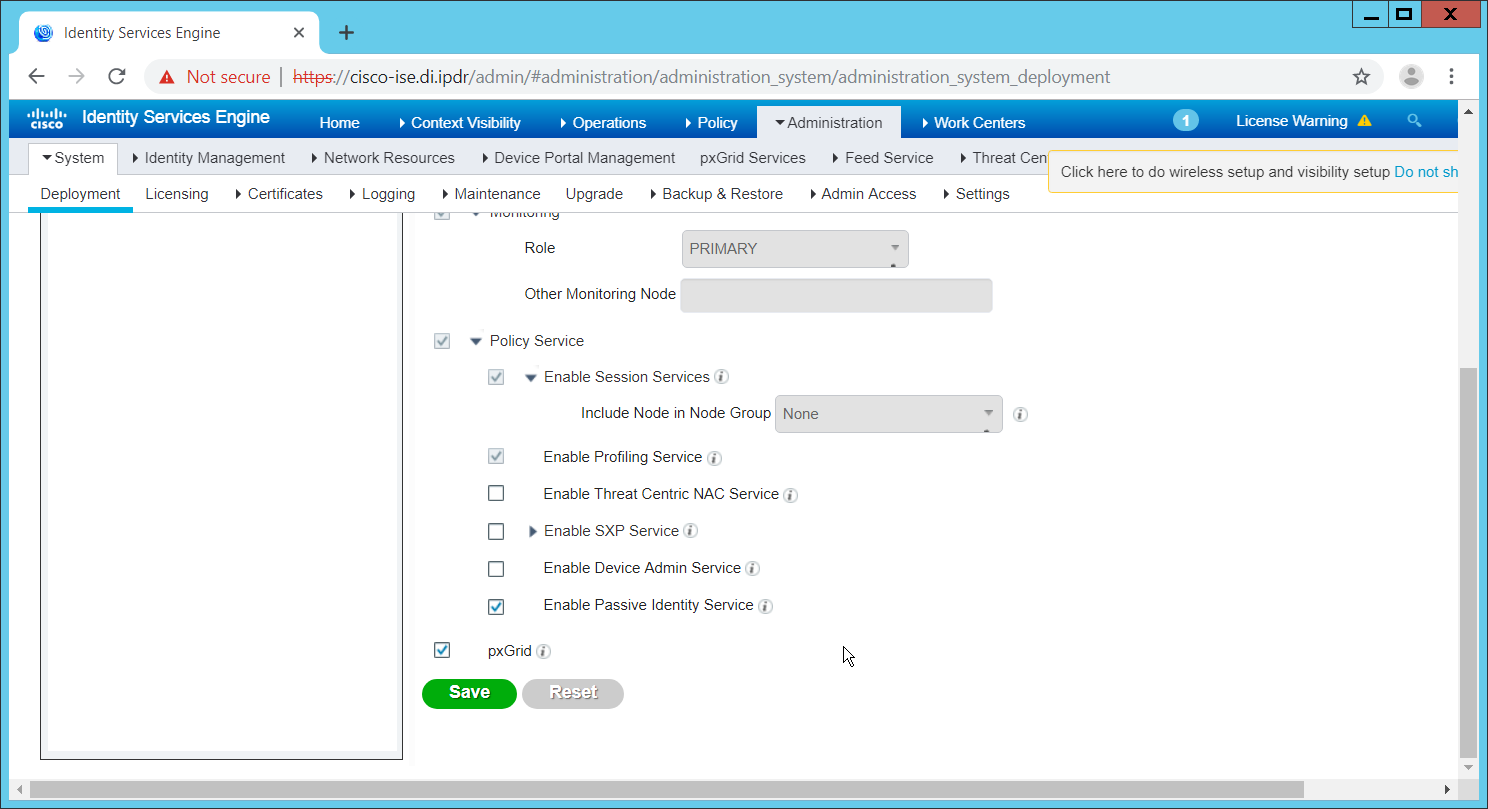Screen dimensions: 1488x809
Task: Click the Reset button
Action: [573, 693]
